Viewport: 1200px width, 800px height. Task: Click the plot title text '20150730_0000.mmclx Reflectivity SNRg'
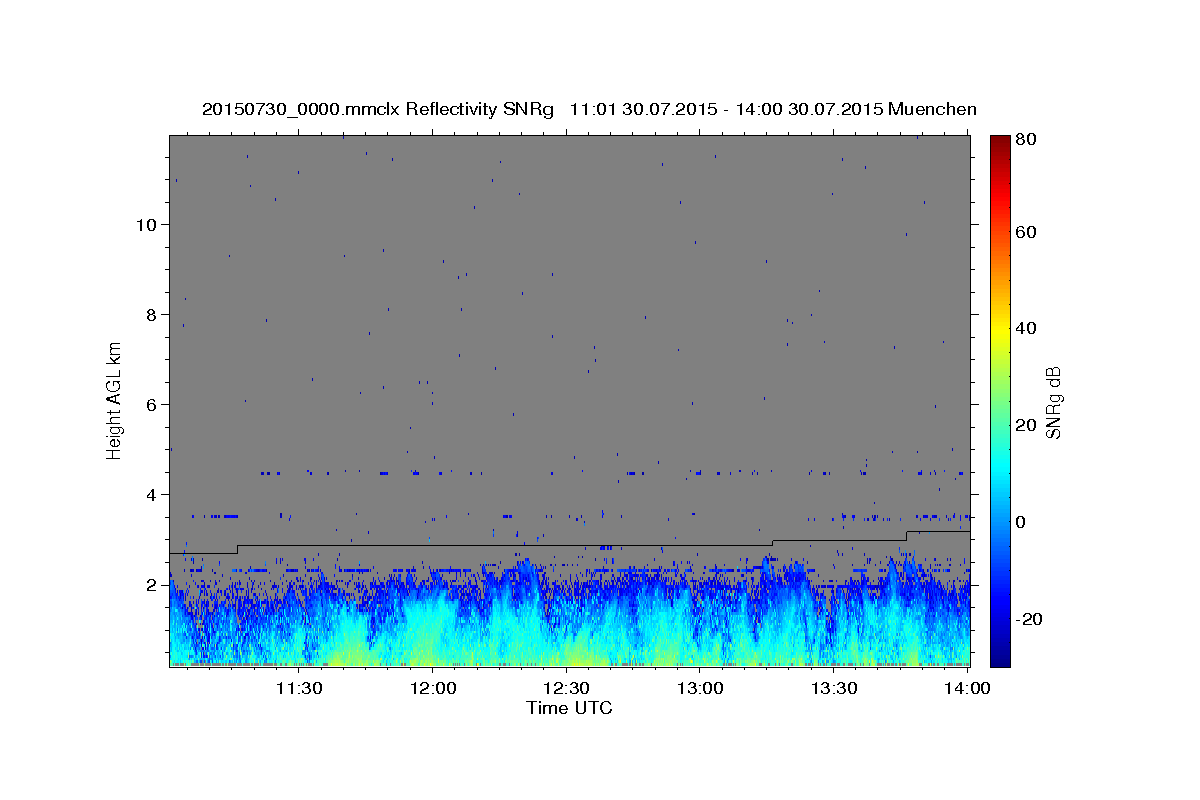[x=378, y=109]
